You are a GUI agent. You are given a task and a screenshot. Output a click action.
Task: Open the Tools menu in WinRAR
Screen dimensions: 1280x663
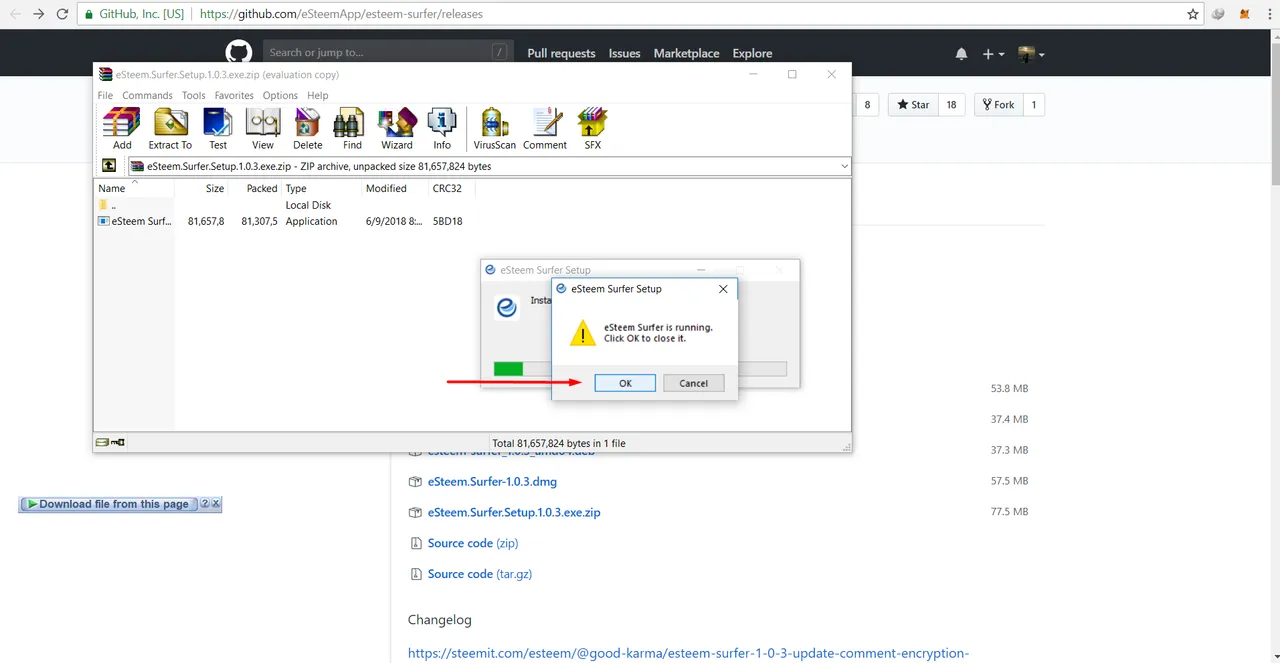pos(194,95)
